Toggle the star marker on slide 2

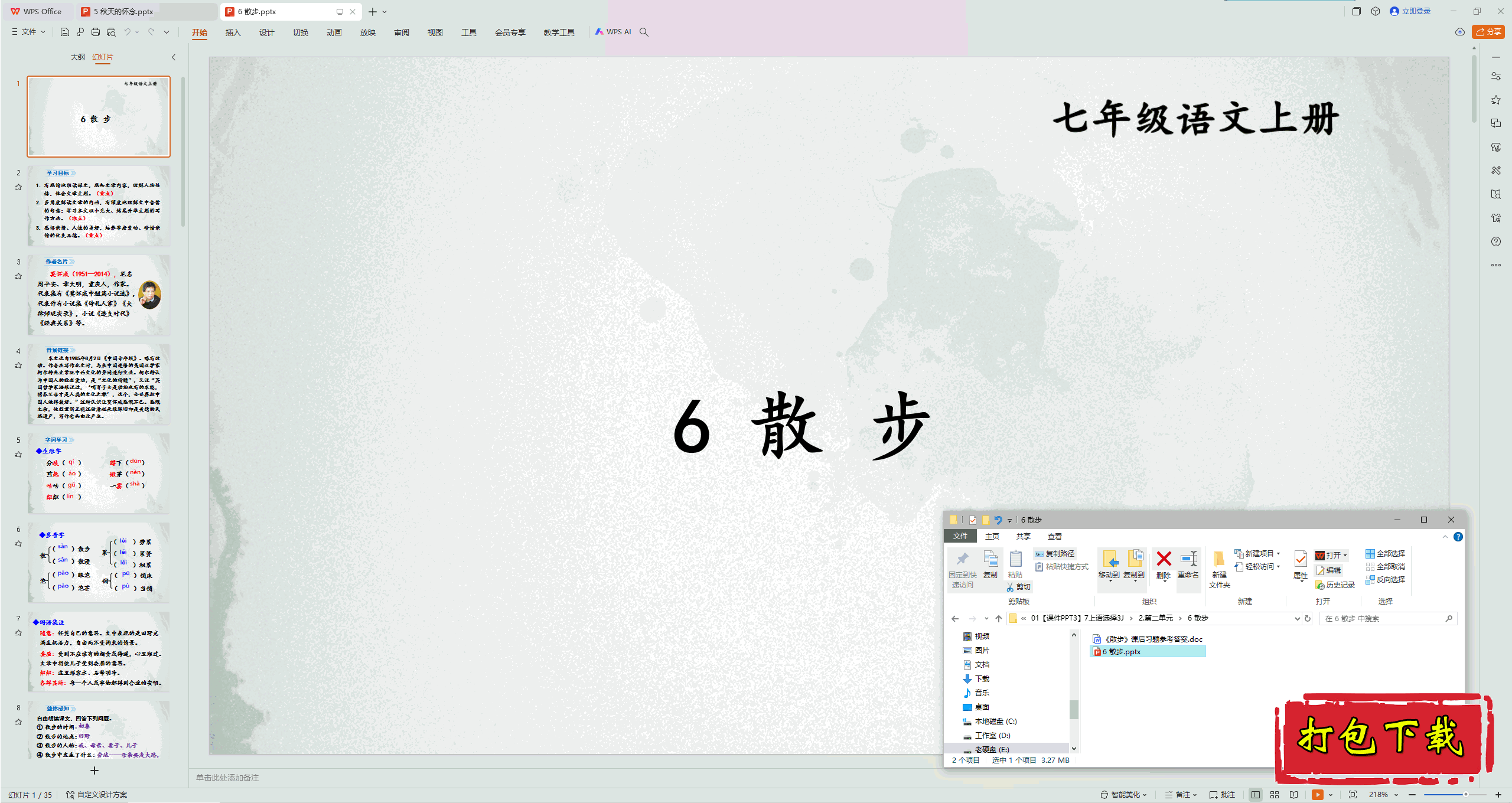(x=18, y=187)
